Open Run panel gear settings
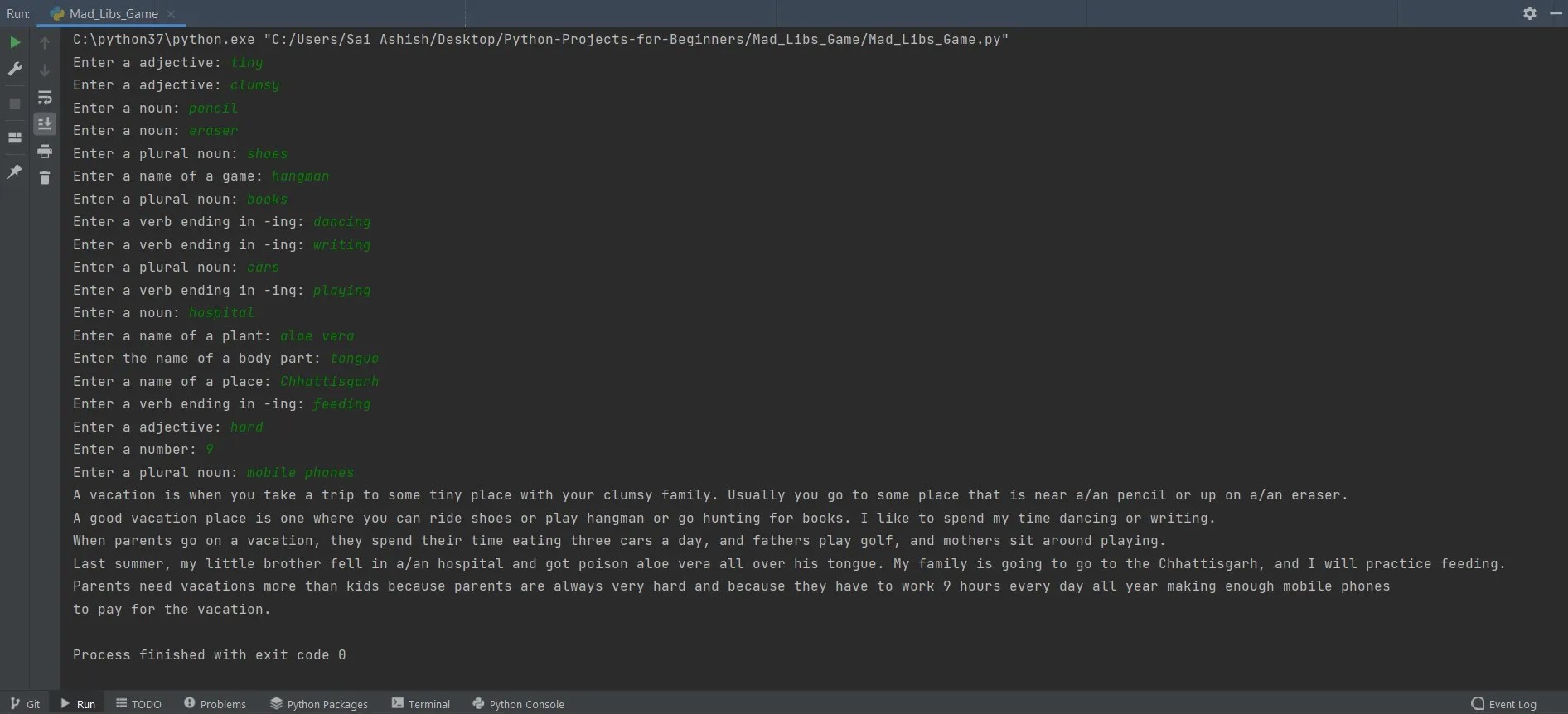 tap(1530, 13)
